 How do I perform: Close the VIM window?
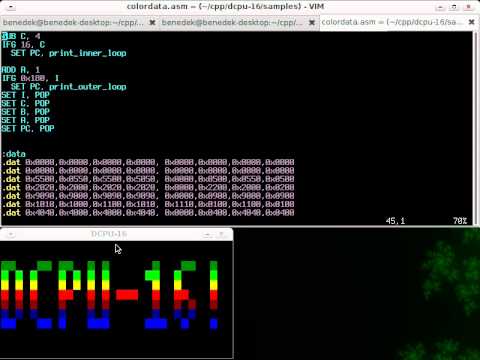(x=468, y=7)
